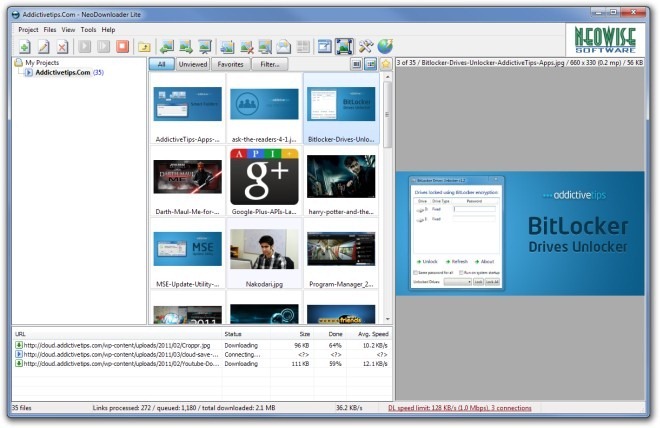Open the View menu
The height and width of the screenshot is (428, 660).
pos(68,29)
